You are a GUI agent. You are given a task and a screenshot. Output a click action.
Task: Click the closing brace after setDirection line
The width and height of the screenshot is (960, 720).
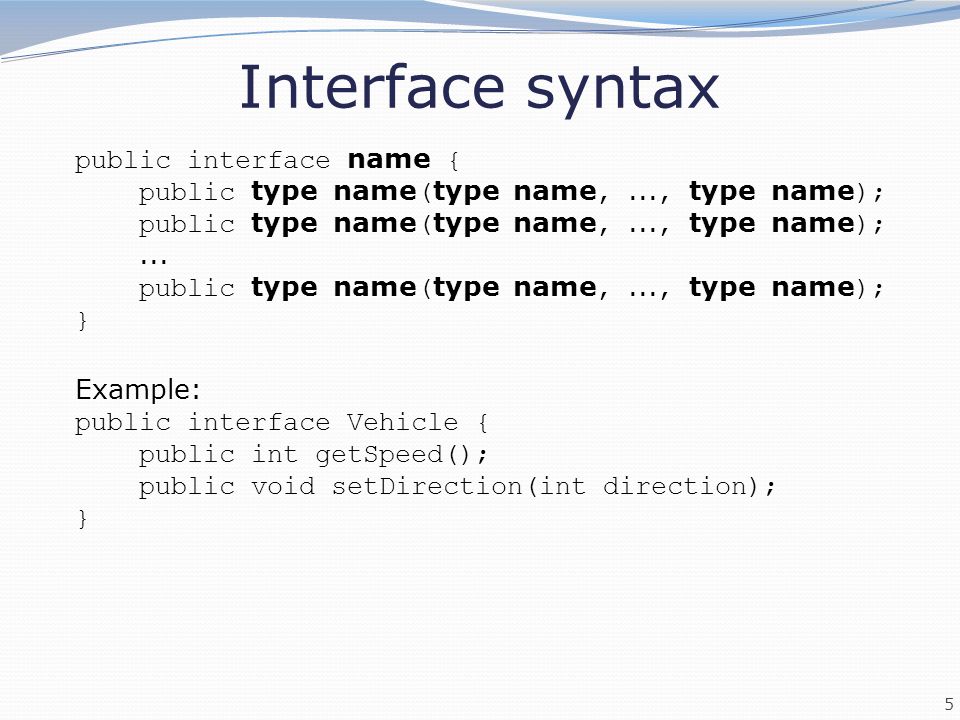83,519
